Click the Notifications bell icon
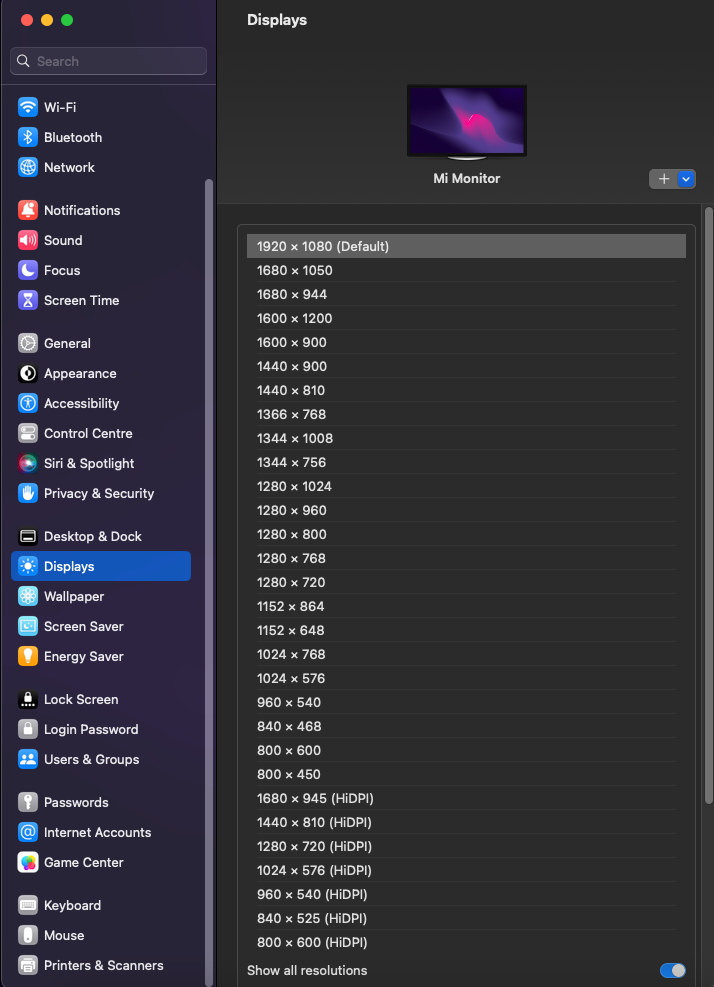The height and width of the screenshot is (987, 714). [x=28, y=210]
